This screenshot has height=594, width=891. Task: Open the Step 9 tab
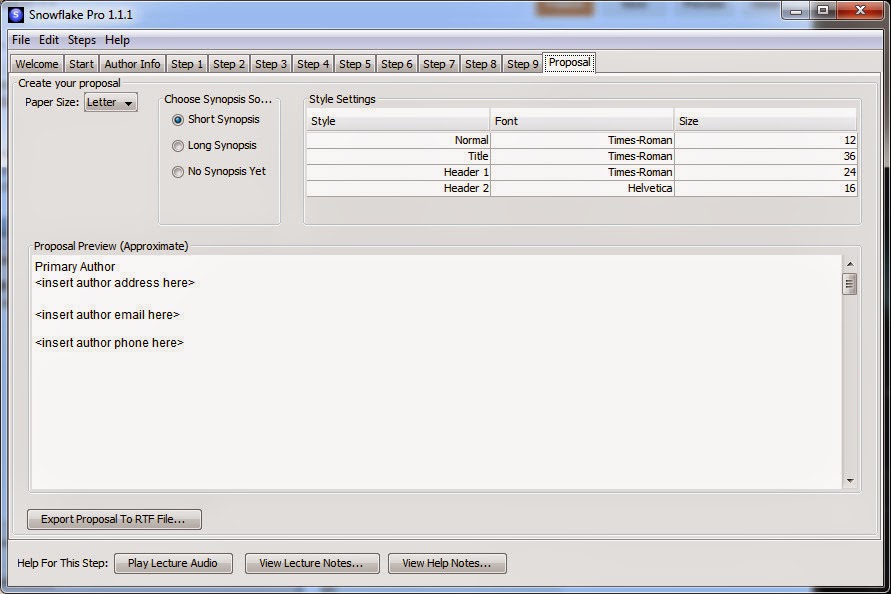coord(523,64)
